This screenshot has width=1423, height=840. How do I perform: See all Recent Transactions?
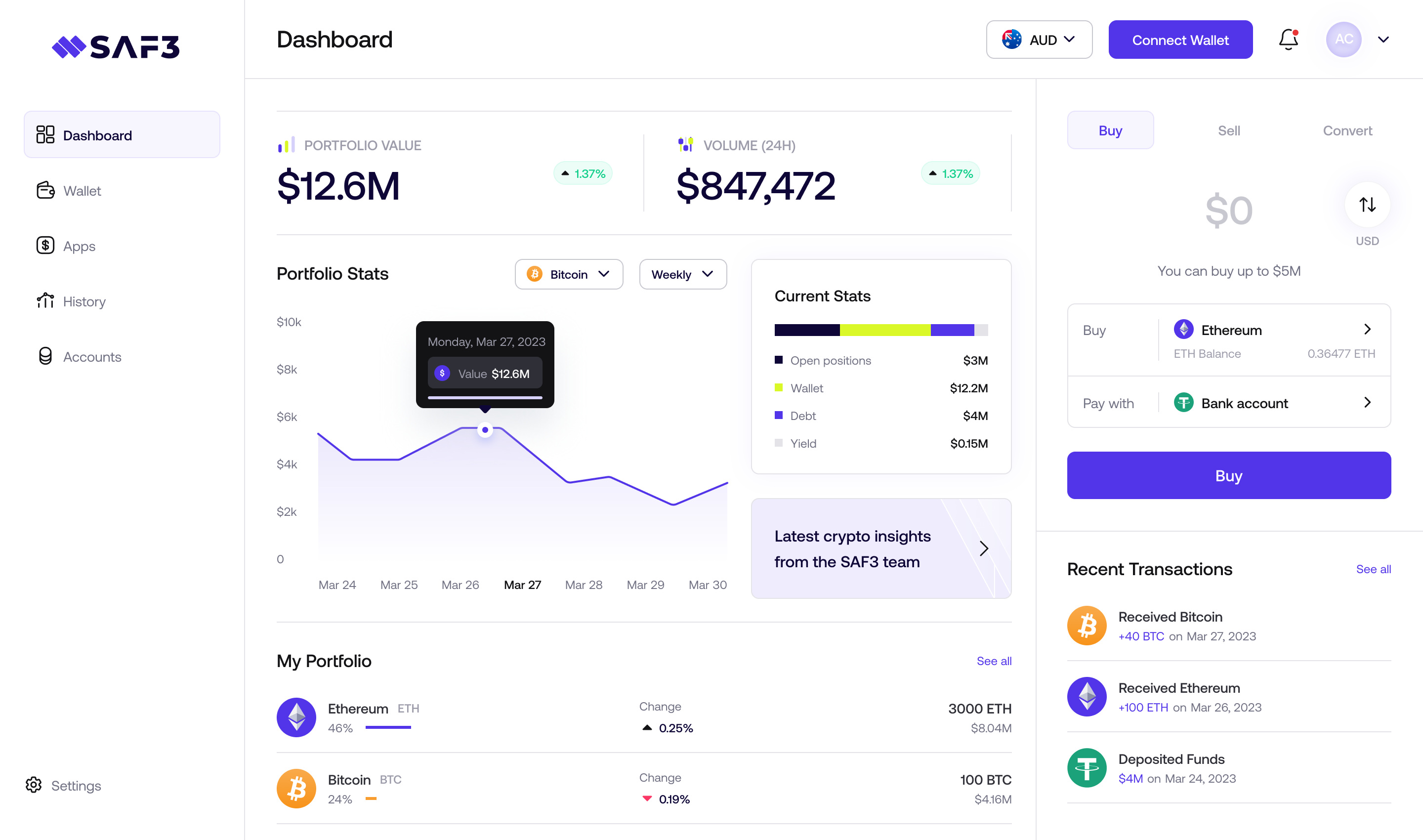coord(1373,569)
